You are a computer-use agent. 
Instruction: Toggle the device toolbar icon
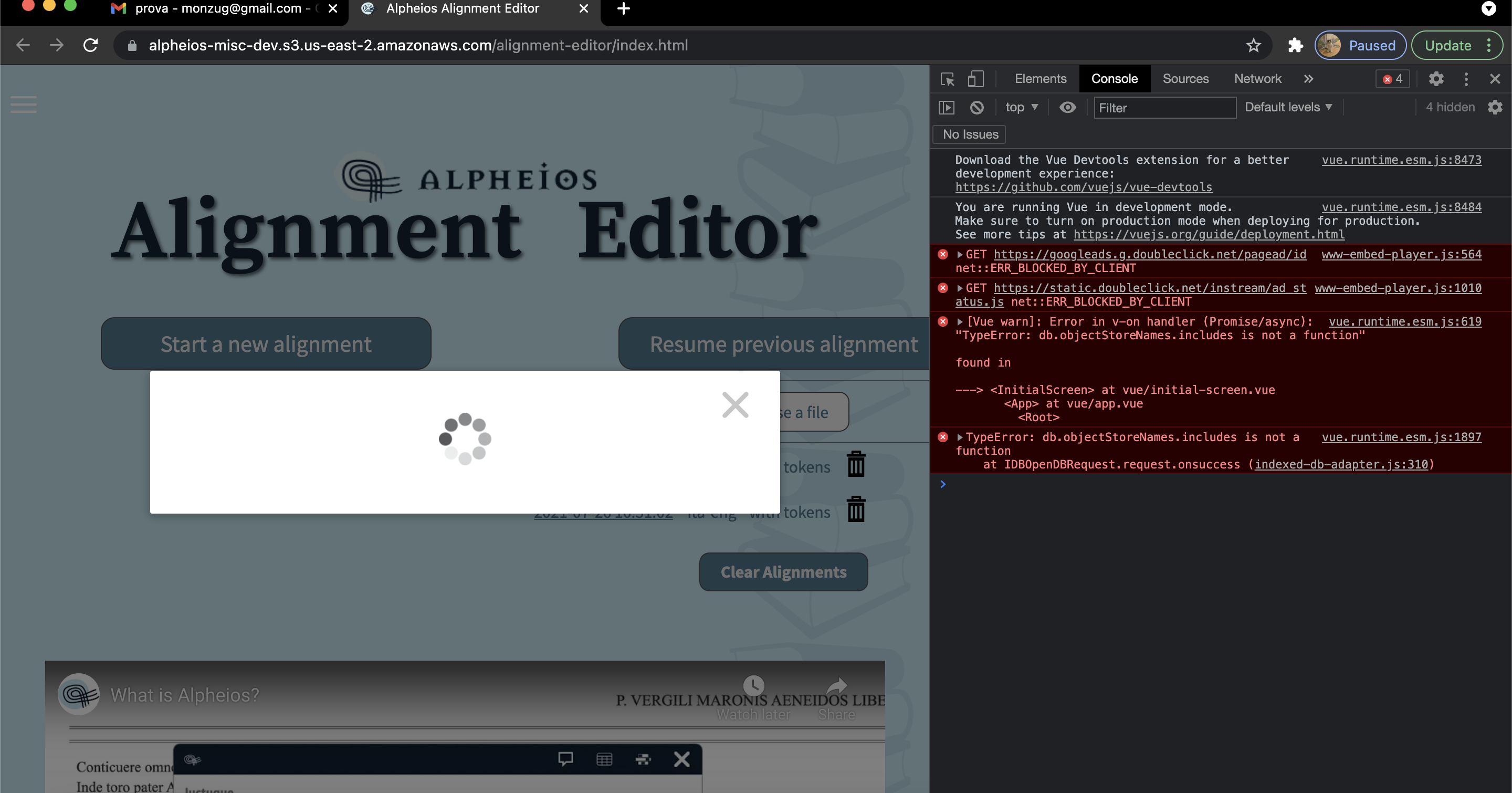pos(975,79)
